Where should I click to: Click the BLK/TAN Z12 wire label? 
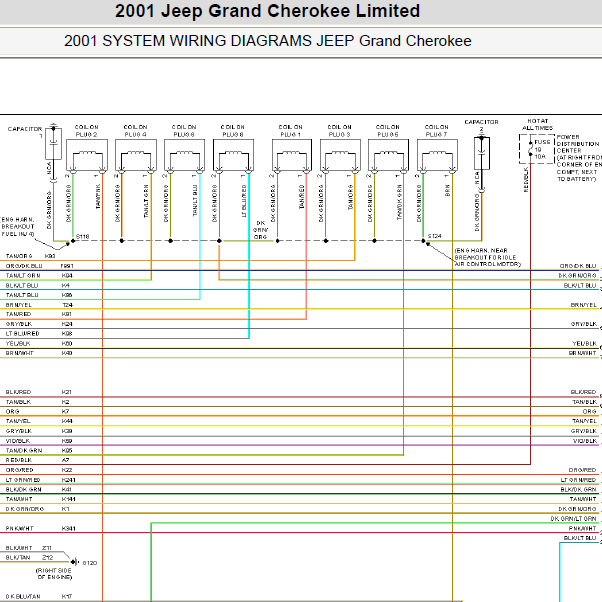click(x=29, y=557)
